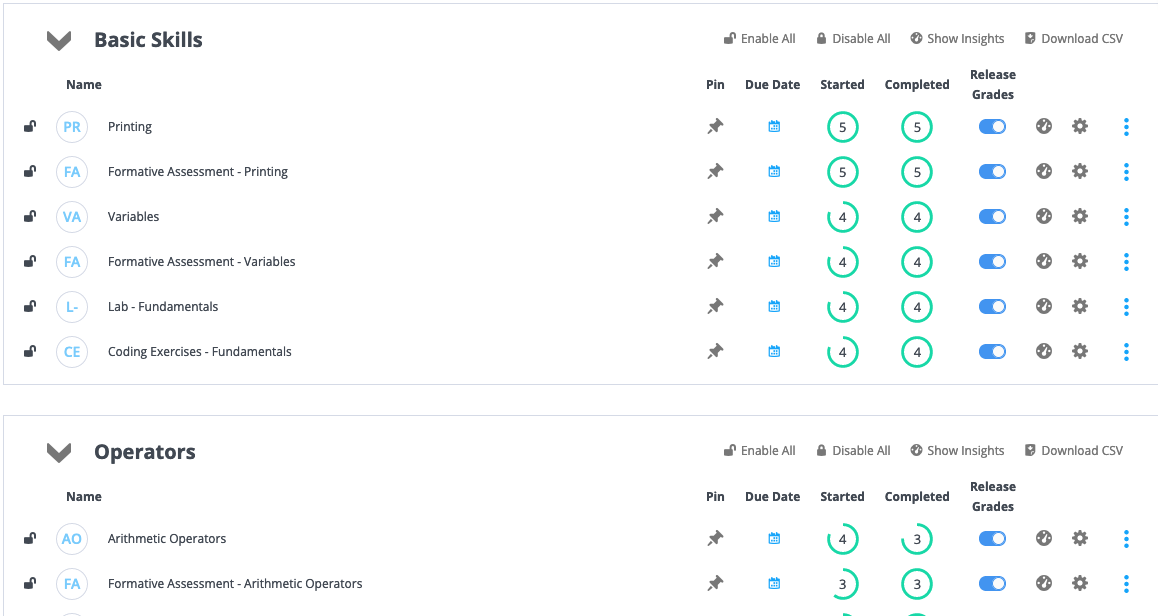This screenshot has width=1158, height=616.
Task: Toggle Release Grades for Printing
Action: click(993, 127)
